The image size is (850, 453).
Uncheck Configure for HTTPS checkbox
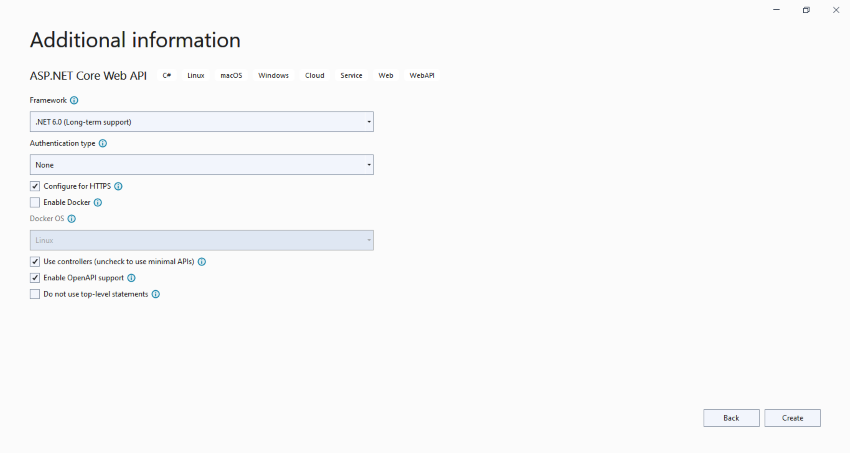click(35, 186)
